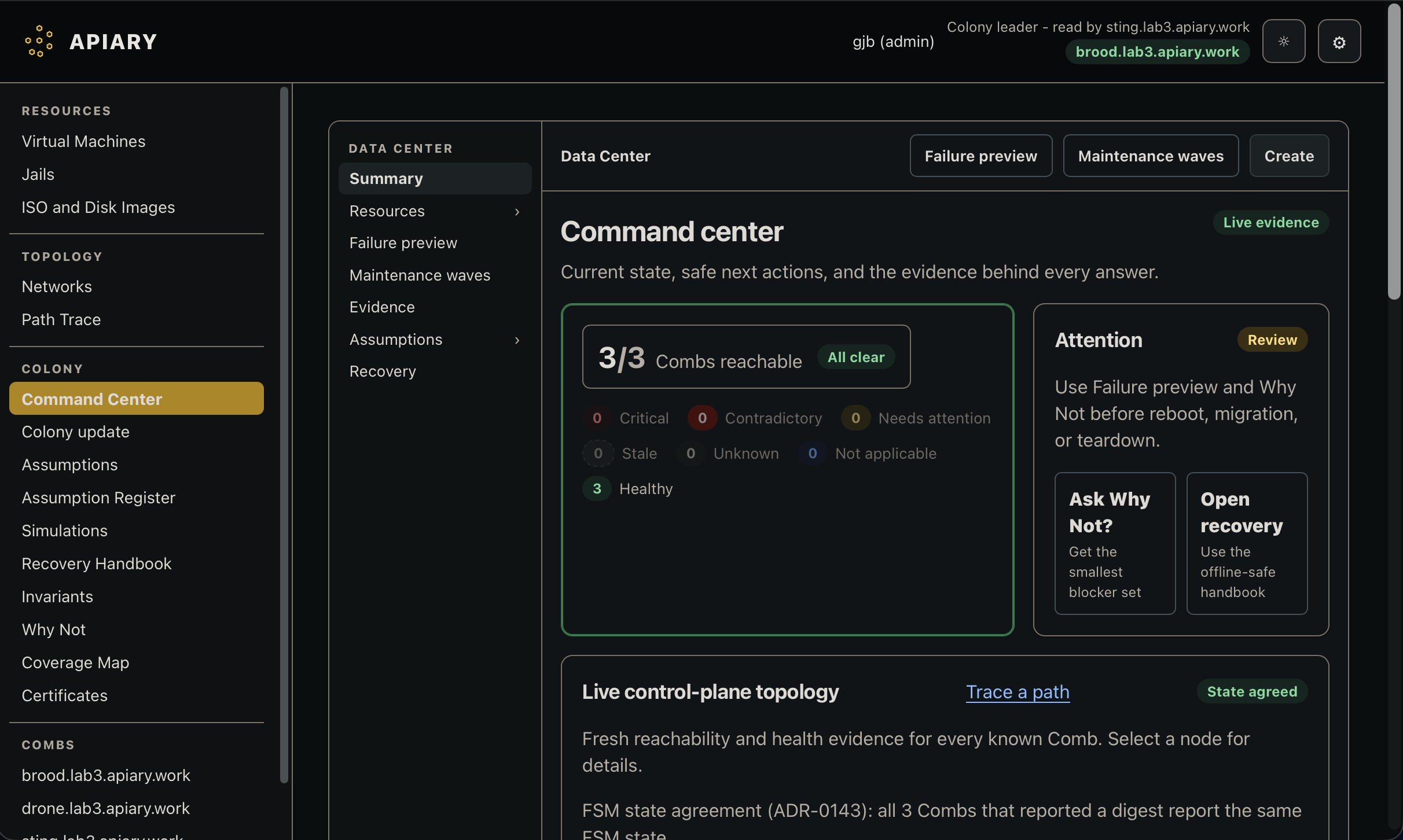Expand the Assumptions submenu chevron

pos(517,340)
